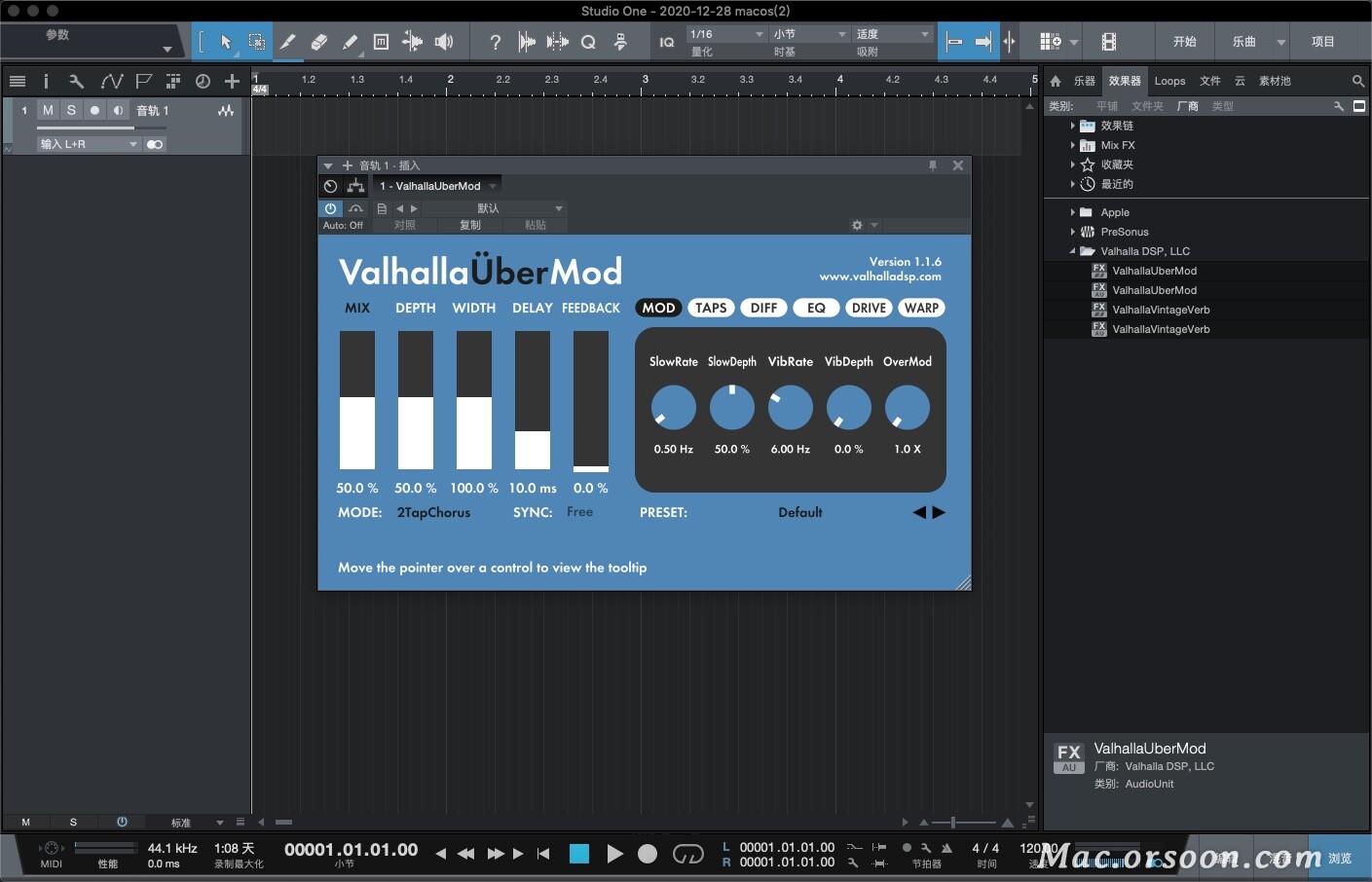Expand the Mix FX folder
Image resolution: width=1372 pixels, height=882 pixels.
(1073, 145)
